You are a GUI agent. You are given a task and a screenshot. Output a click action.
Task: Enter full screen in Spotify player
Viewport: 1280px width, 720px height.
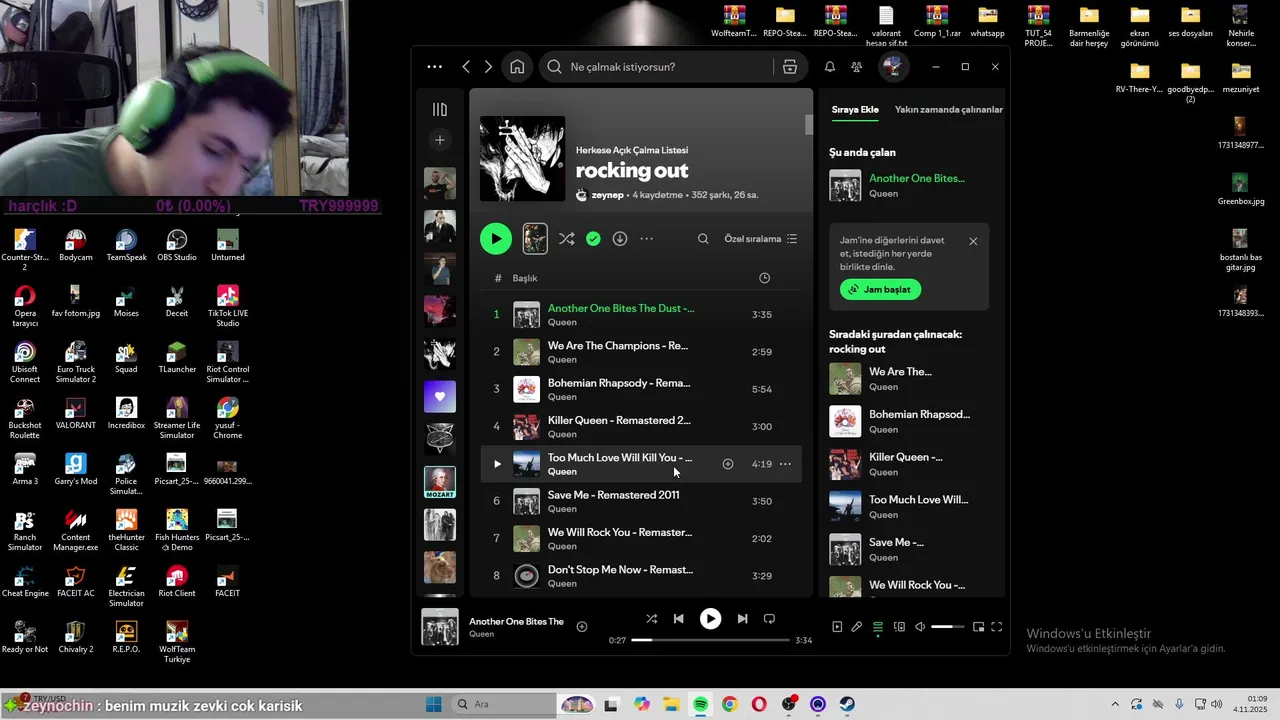pos(997,627)
